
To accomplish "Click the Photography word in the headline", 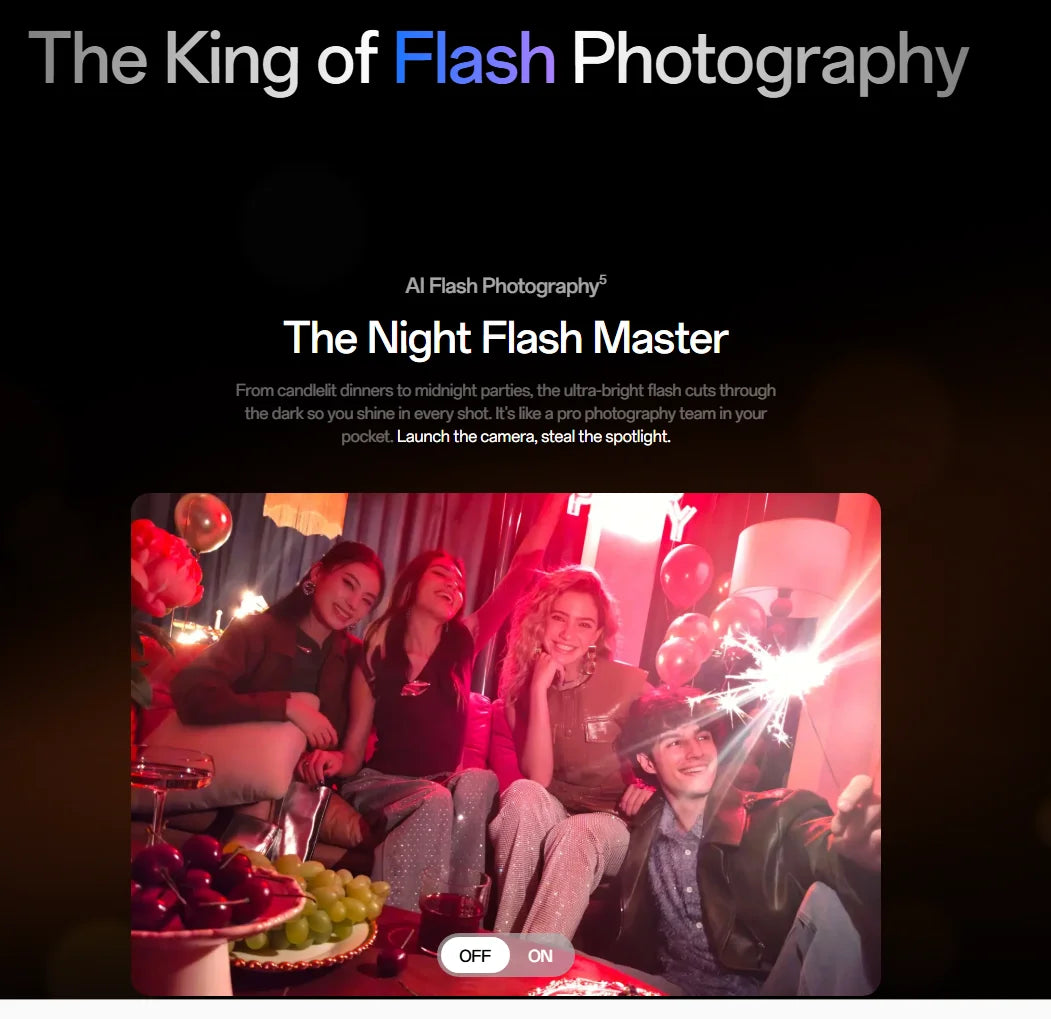I will [x=770, y=64].
